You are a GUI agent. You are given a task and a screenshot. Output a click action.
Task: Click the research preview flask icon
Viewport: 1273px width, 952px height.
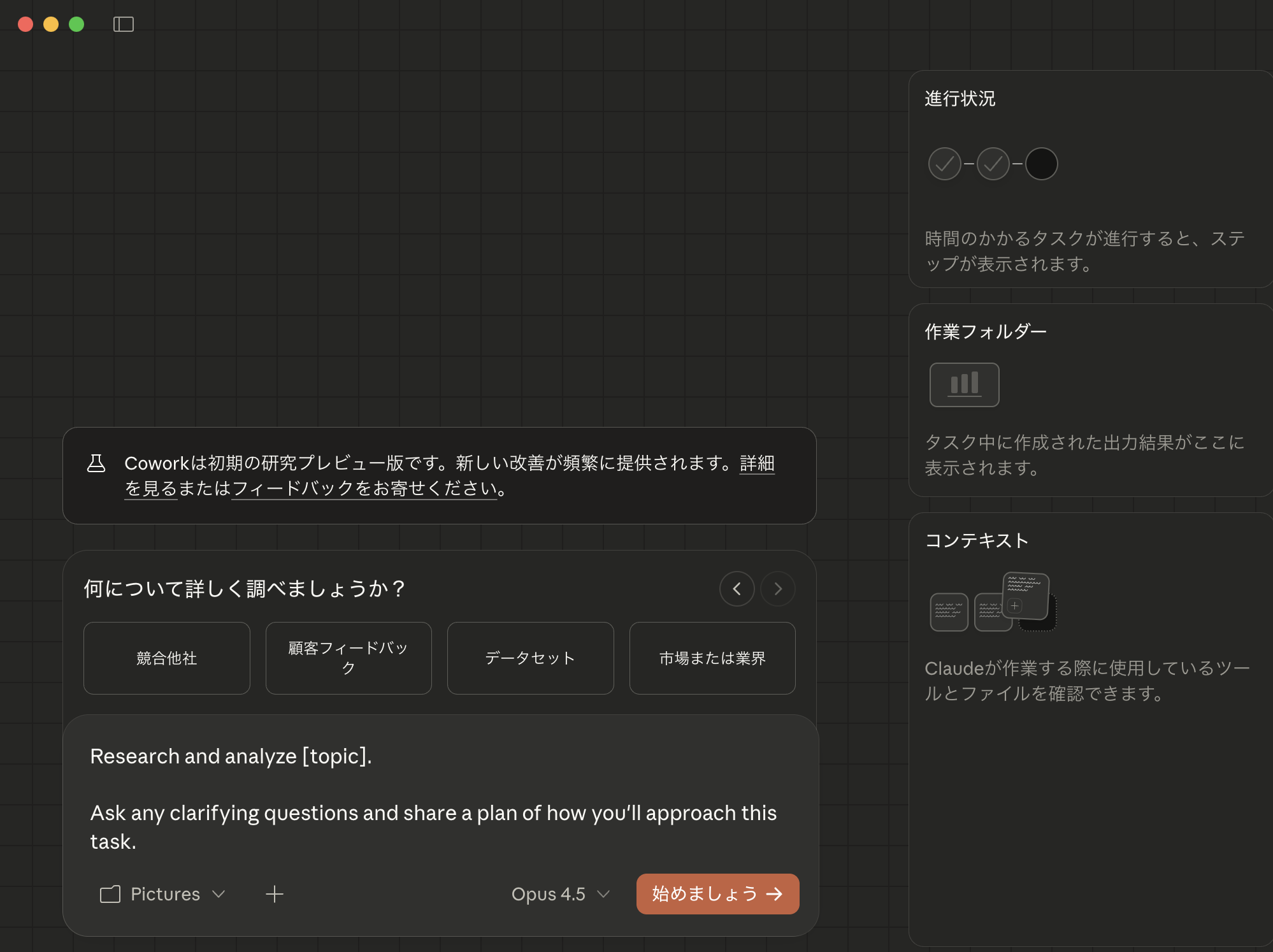coord(97,465)
